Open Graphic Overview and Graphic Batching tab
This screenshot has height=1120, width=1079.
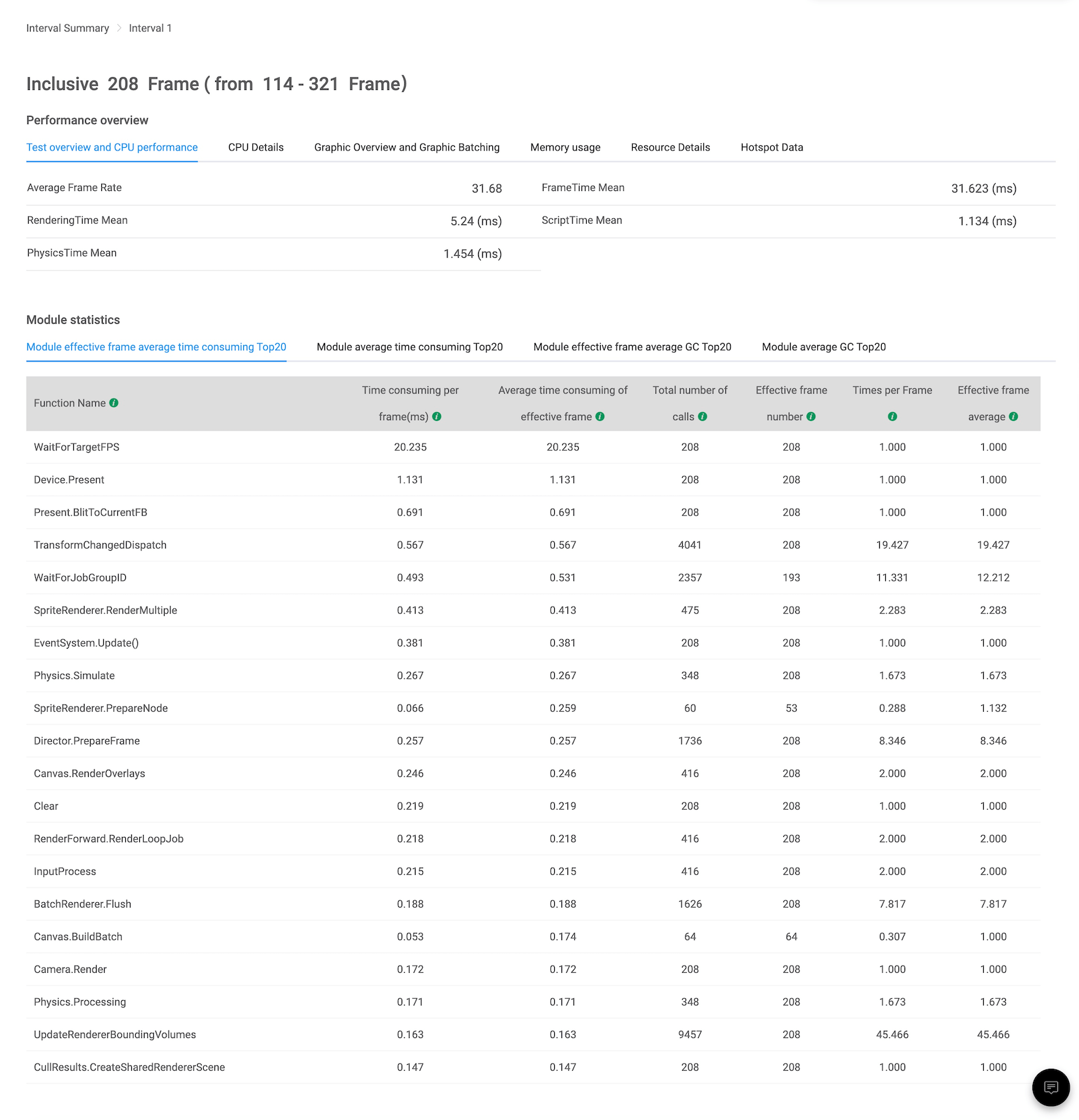click(407, 147)
